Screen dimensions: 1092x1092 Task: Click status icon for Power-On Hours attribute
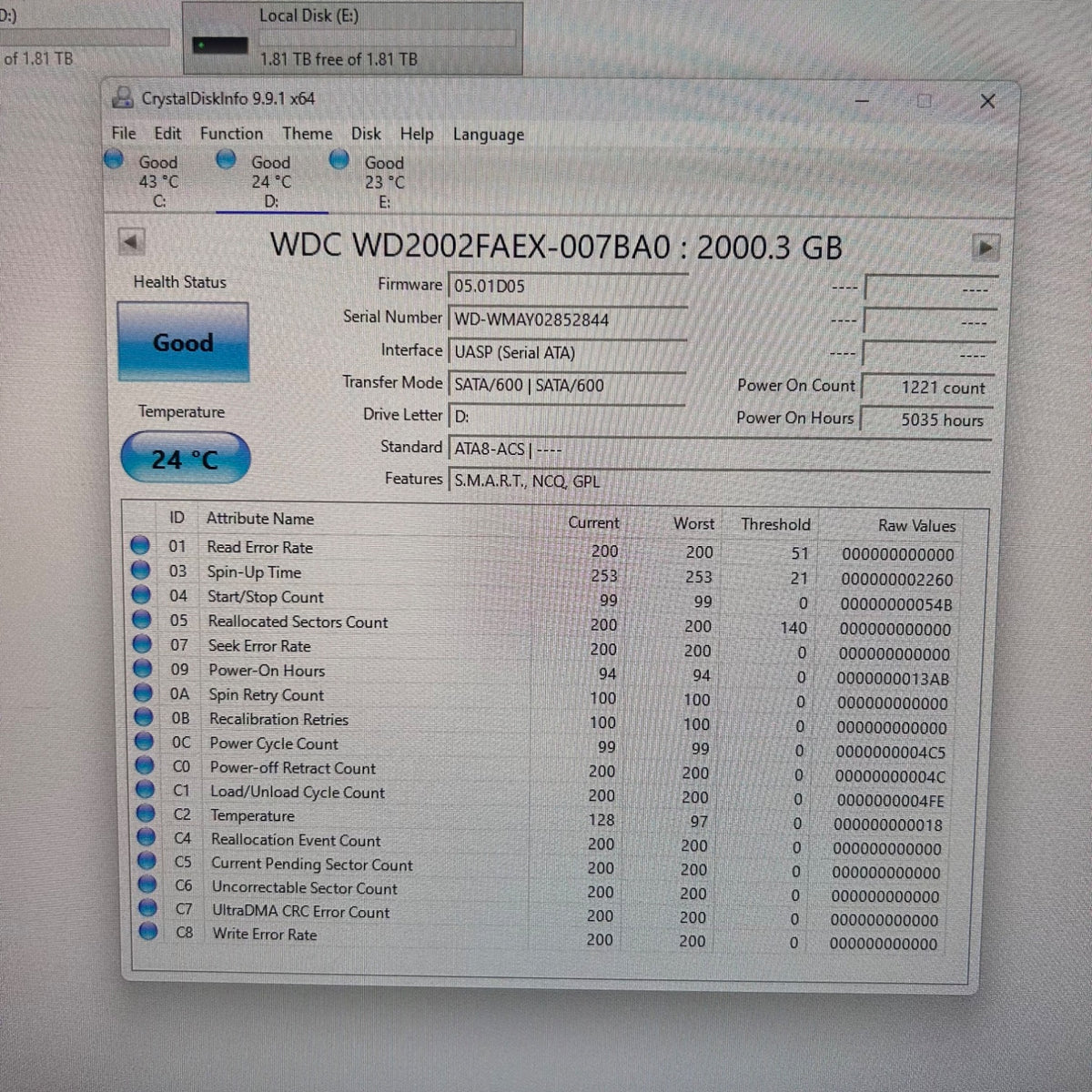coord(143,668)
